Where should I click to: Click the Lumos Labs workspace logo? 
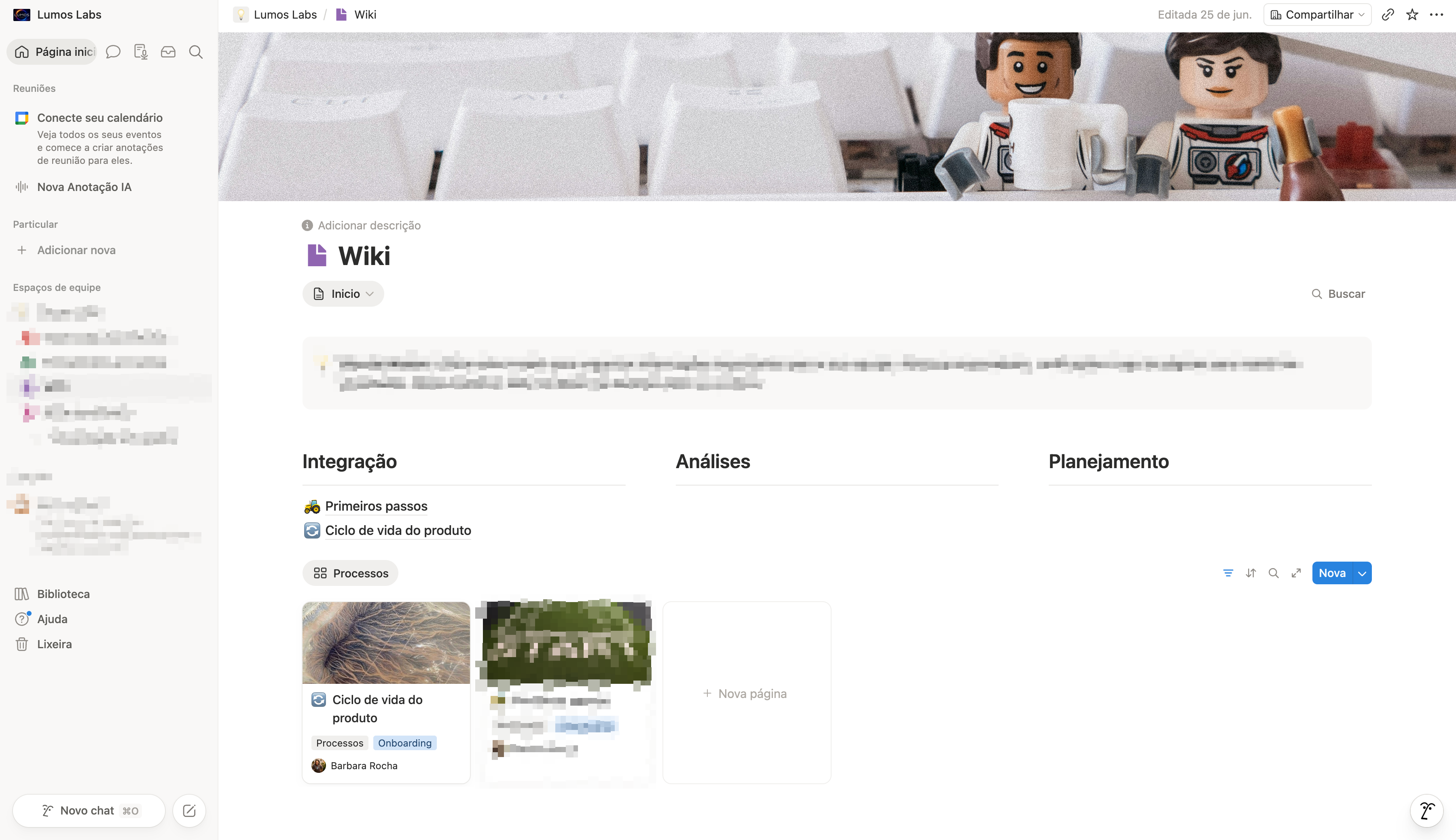tap(22, 15)
